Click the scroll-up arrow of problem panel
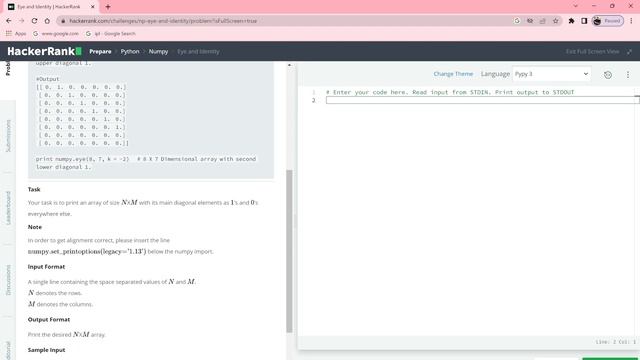 coord(289,65)
